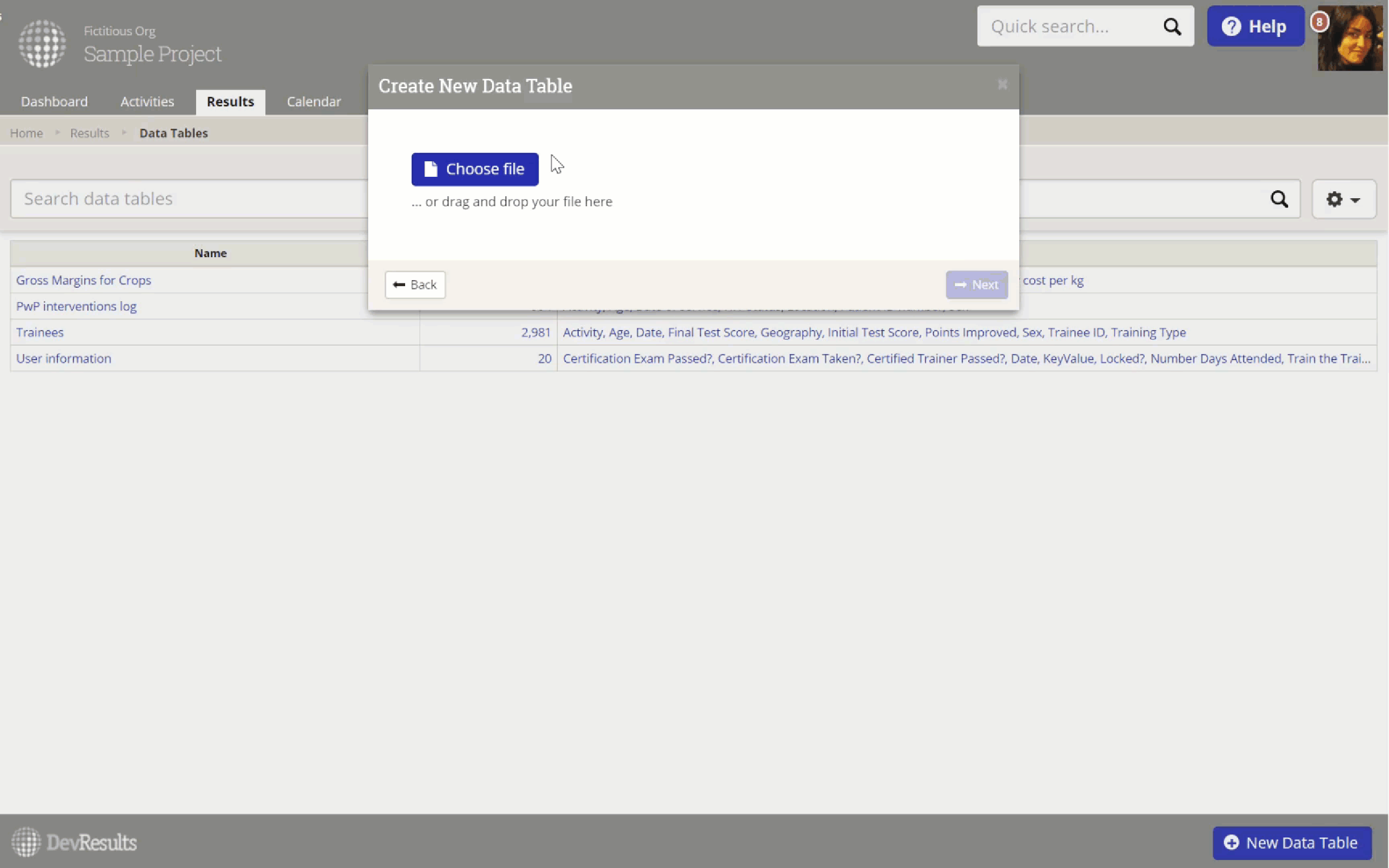Click the quick search magnifier icon
The image size is (1389, 868).
[x=1172, y=26]
